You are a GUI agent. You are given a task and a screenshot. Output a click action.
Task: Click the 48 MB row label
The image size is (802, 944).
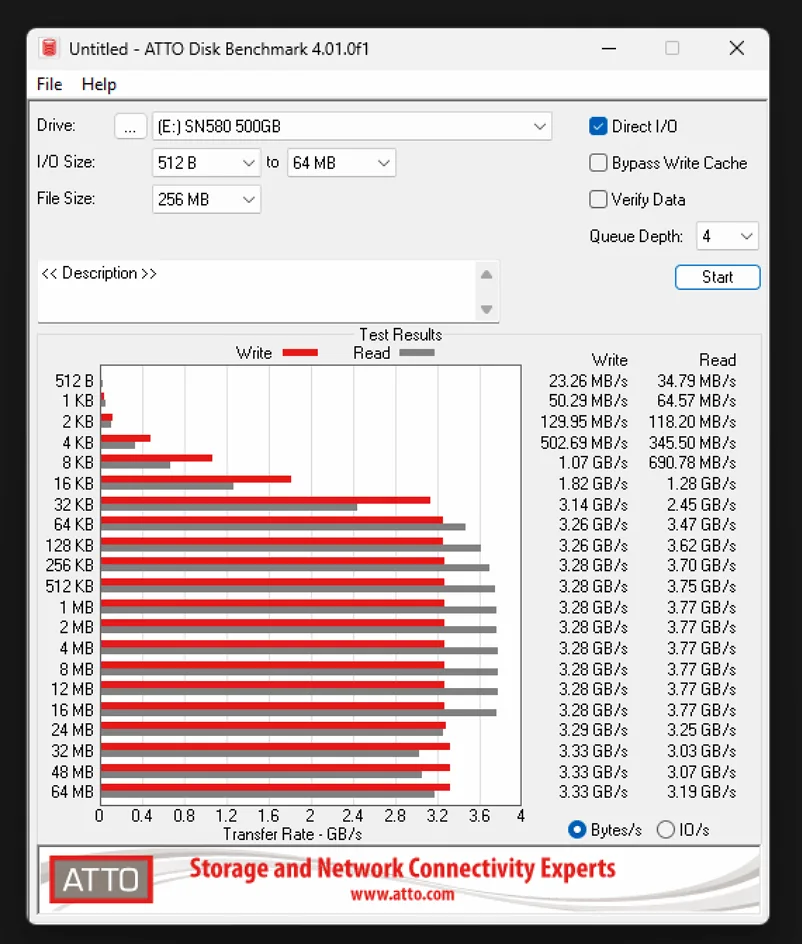[x=73, y=772]
